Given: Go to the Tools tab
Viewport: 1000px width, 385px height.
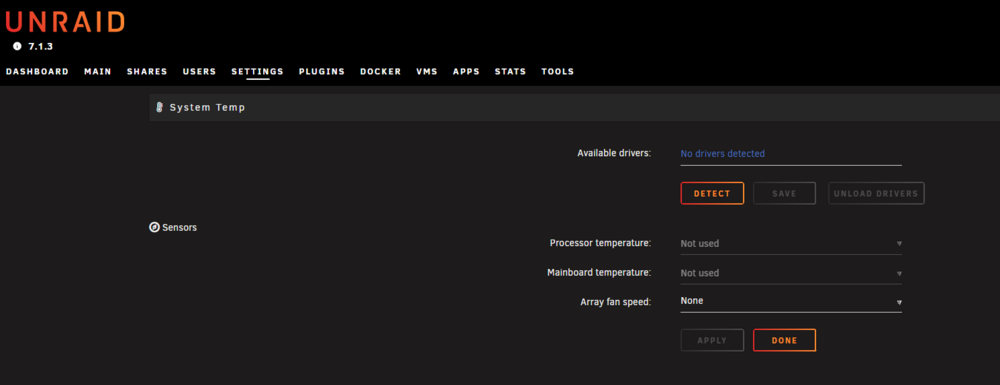Looking at the screenshot, I should 557,71.
